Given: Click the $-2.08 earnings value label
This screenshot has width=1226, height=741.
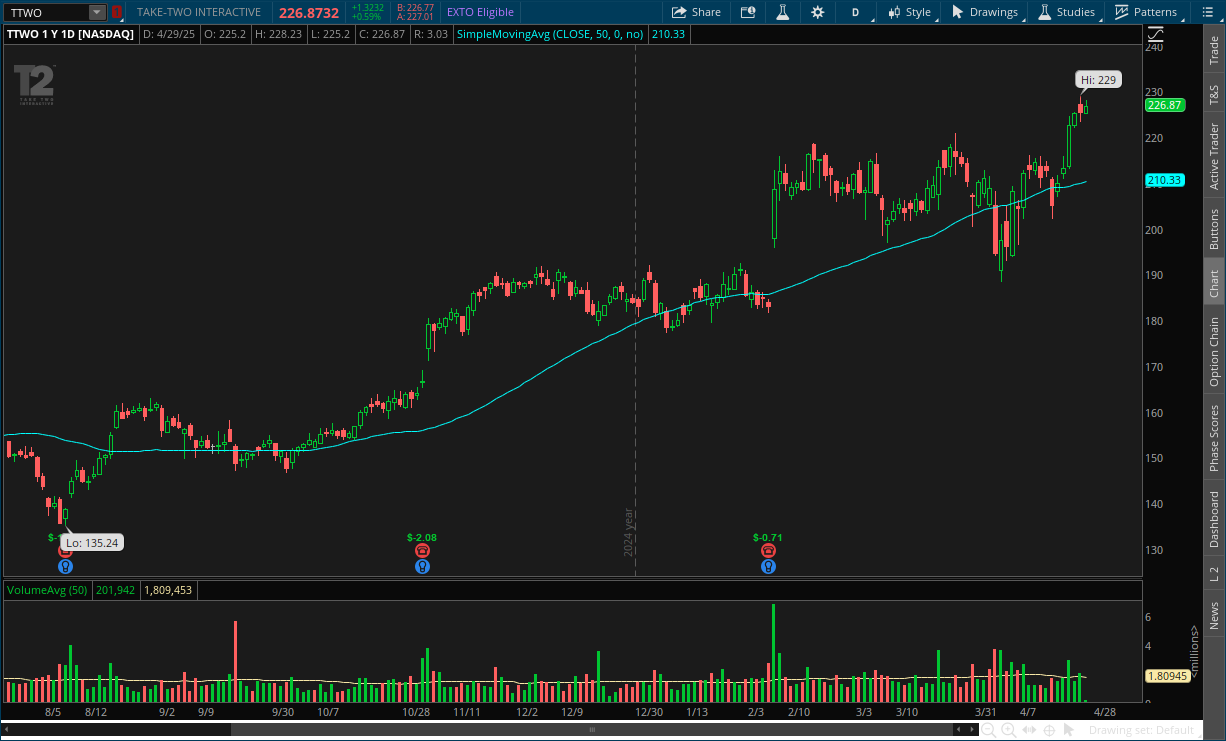Looking at the screenshot, I should [x=422, y=537].
